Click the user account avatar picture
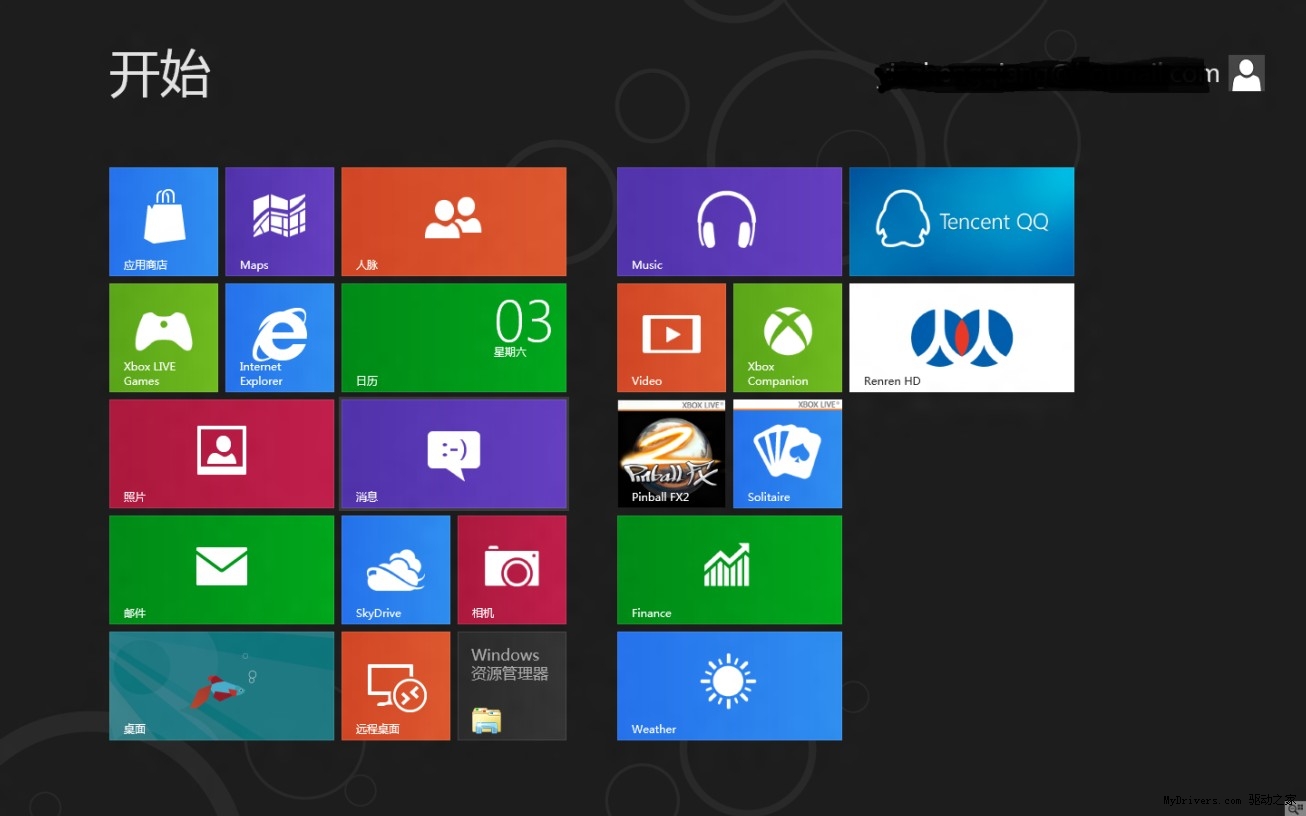This screenshot has width=1306, height=816. [1247, 74]
